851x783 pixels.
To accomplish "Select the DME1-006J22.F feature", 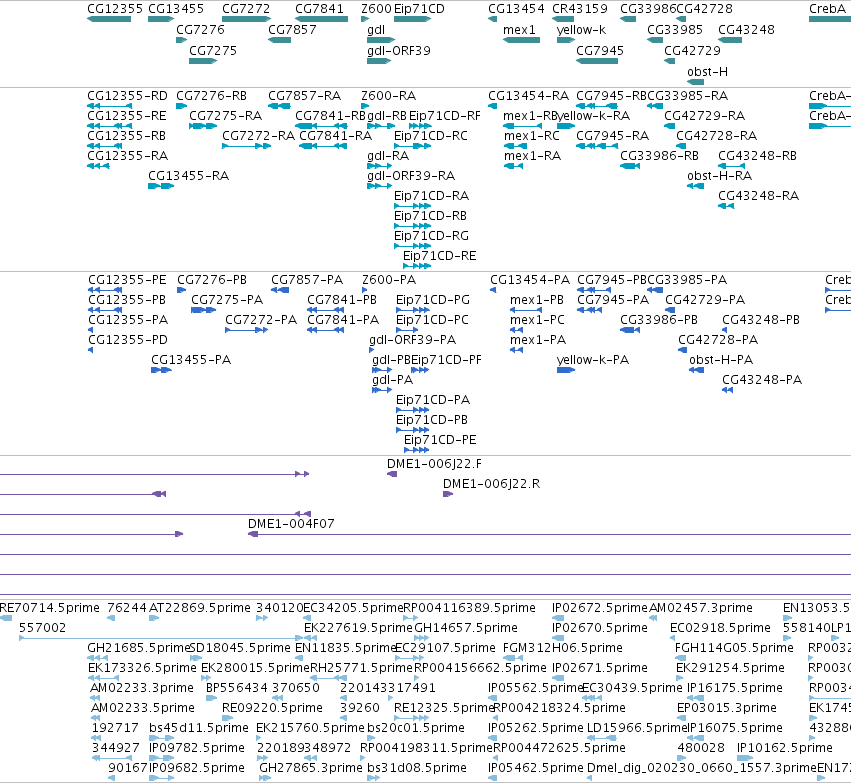I will tap(392, 474).
